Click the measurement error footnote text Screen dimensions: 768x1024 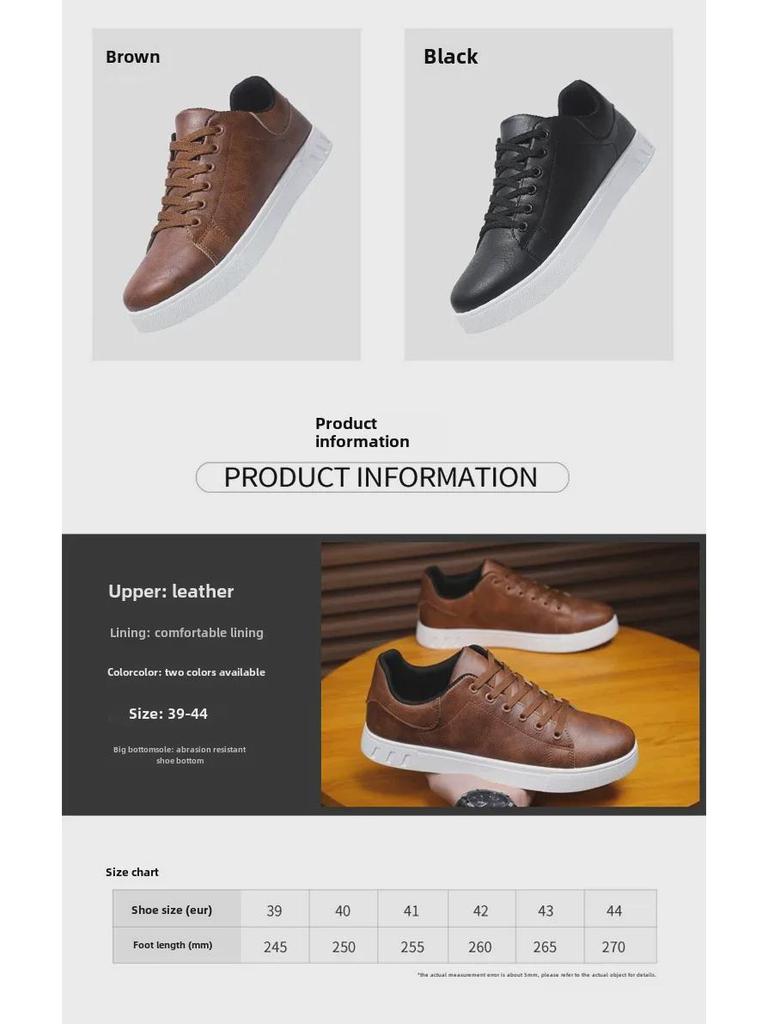click(537, 975)
